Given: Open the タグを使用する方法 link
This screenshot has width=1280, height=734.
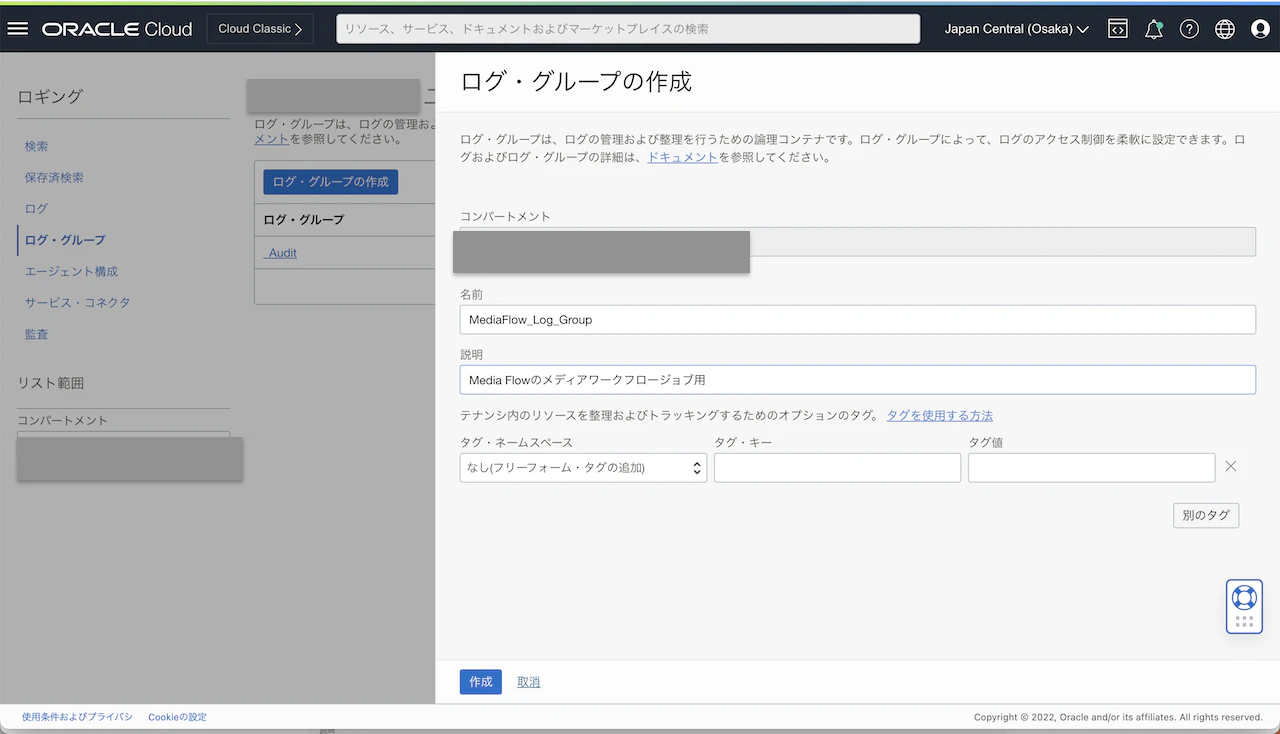Looking at the screenshot, I should tap(940, 415).
